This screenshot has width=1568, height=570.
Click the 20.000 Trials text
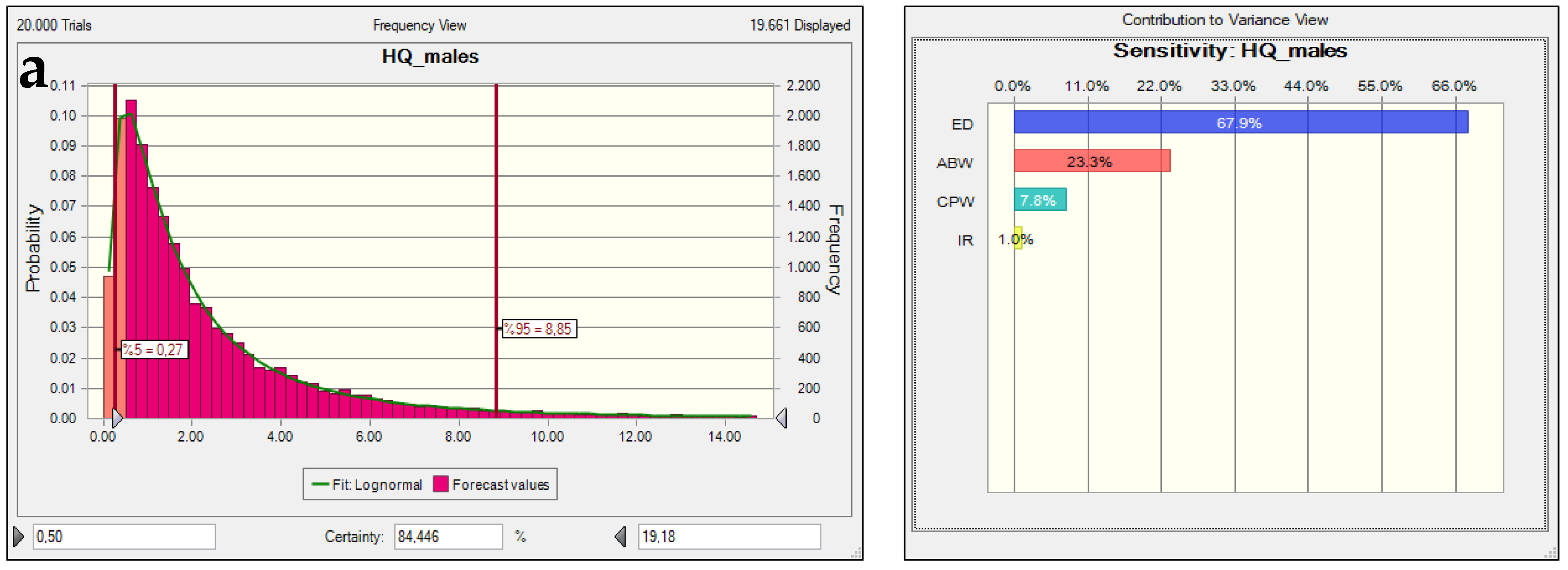pos(54,26)
